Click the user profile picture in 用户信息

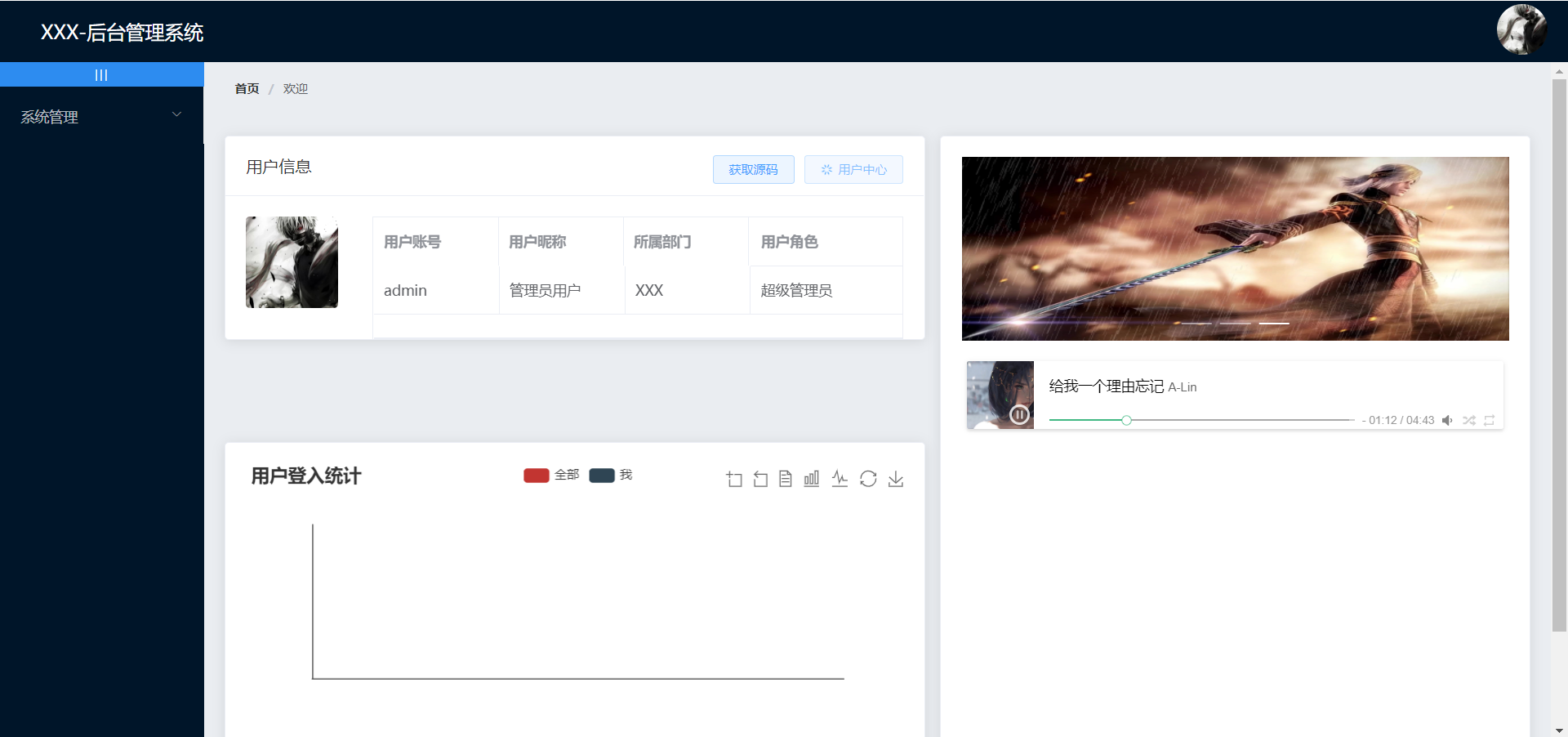(292, 262)
